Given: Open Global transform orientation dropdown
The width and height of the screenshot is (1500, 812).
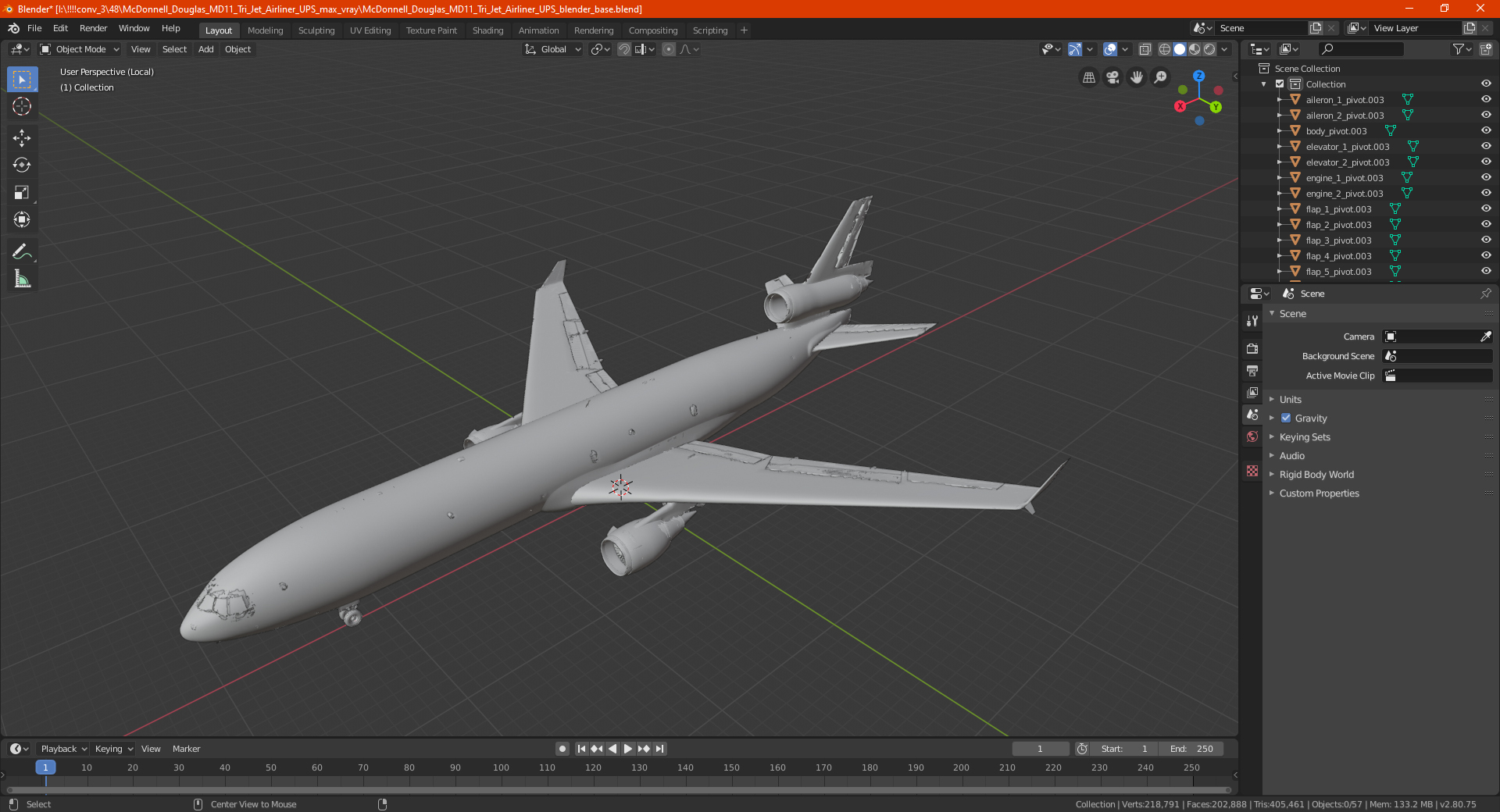Looking at the screenshot, I should pos(553,49).
